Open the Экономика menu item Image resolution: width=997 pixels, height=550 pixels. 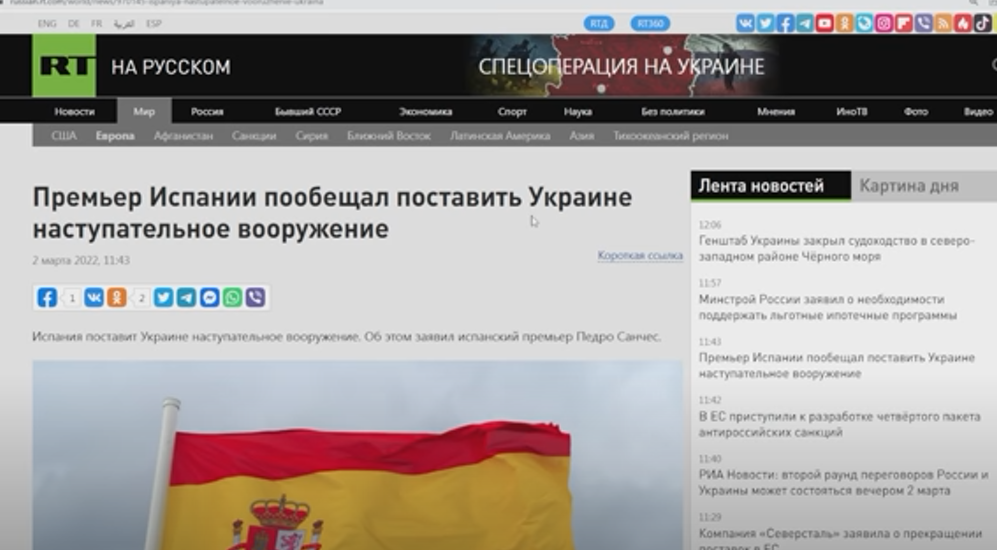click(425, 112)
